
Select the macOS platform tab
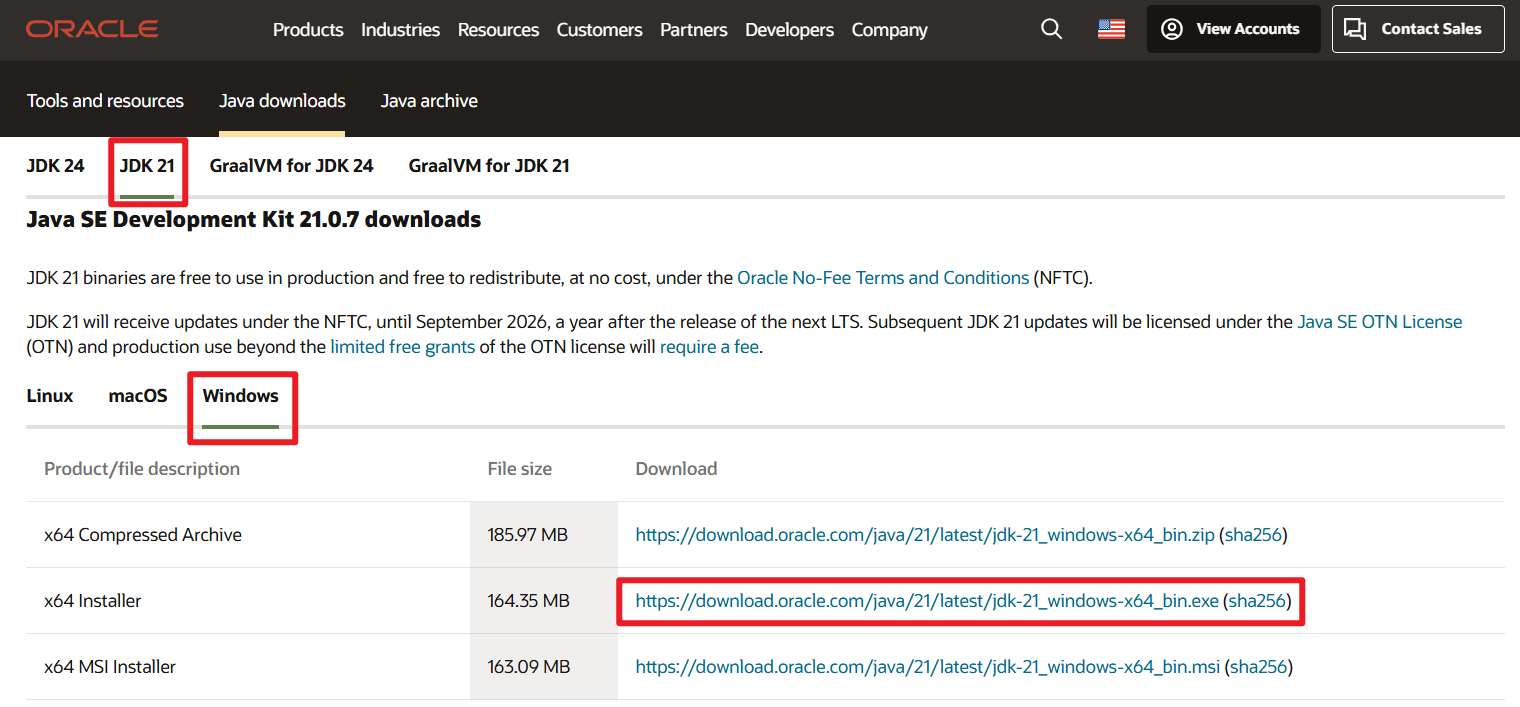pos(138,396)
